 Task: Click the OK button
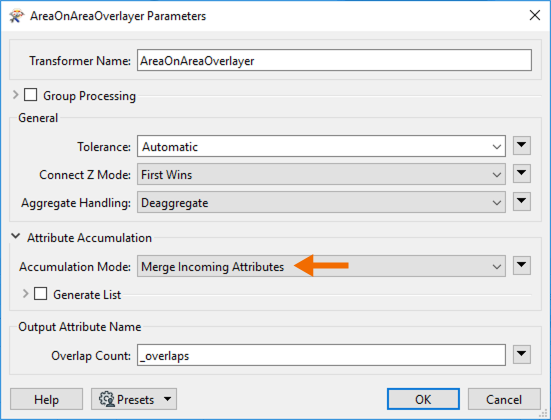pos(423,399)
